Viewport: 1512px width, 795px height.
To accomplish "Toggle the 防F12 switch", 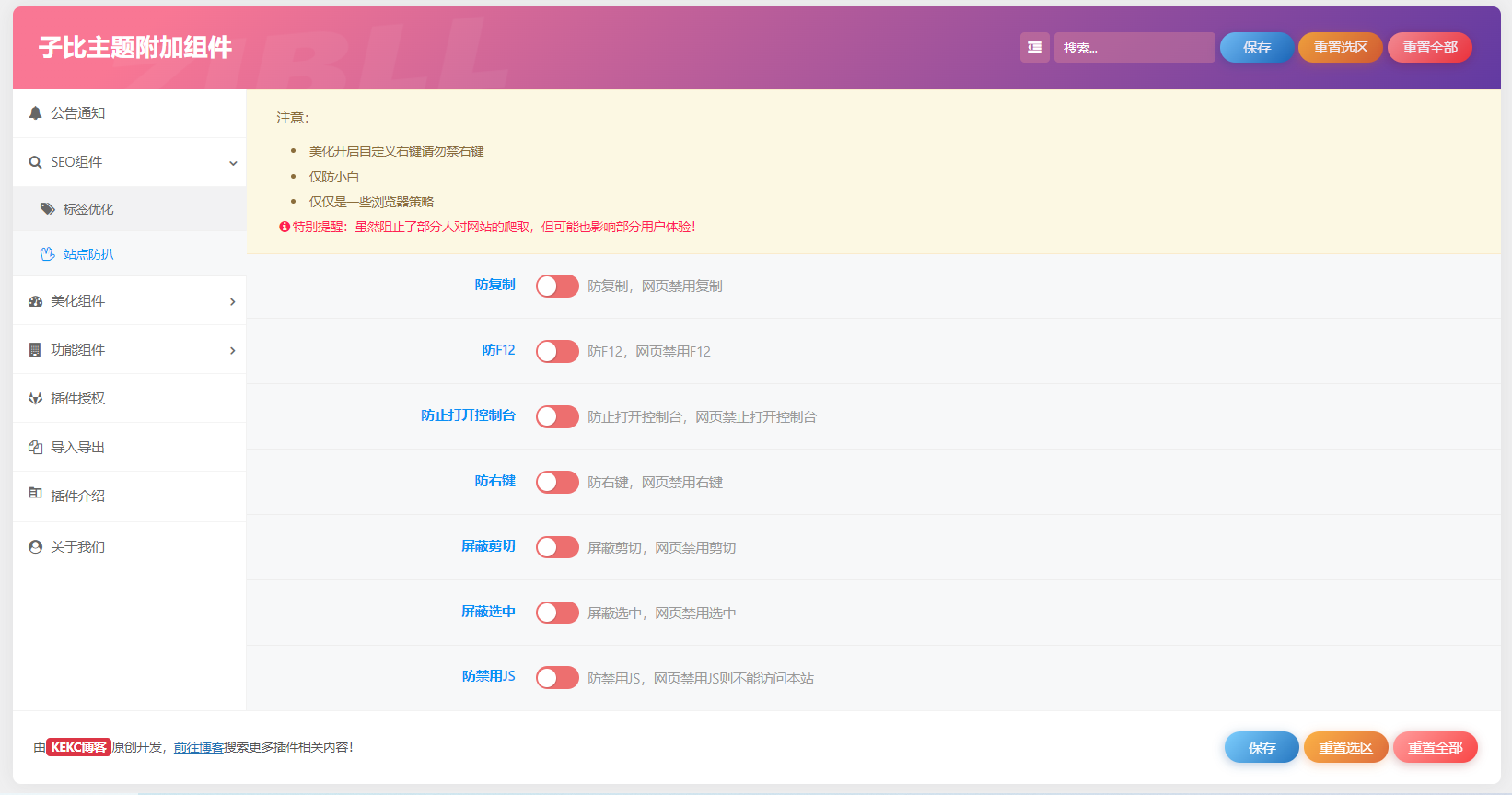I will 557,352.
